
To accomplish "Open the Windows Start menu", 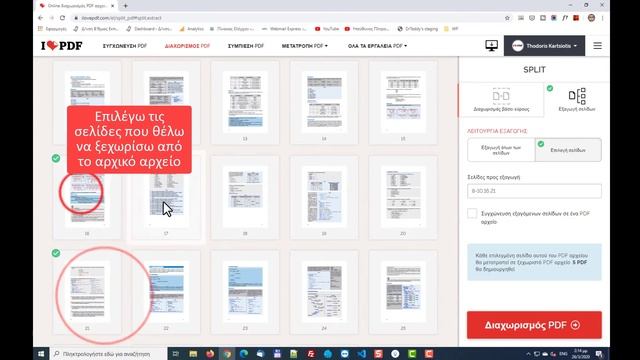I will tap(41, 354).
